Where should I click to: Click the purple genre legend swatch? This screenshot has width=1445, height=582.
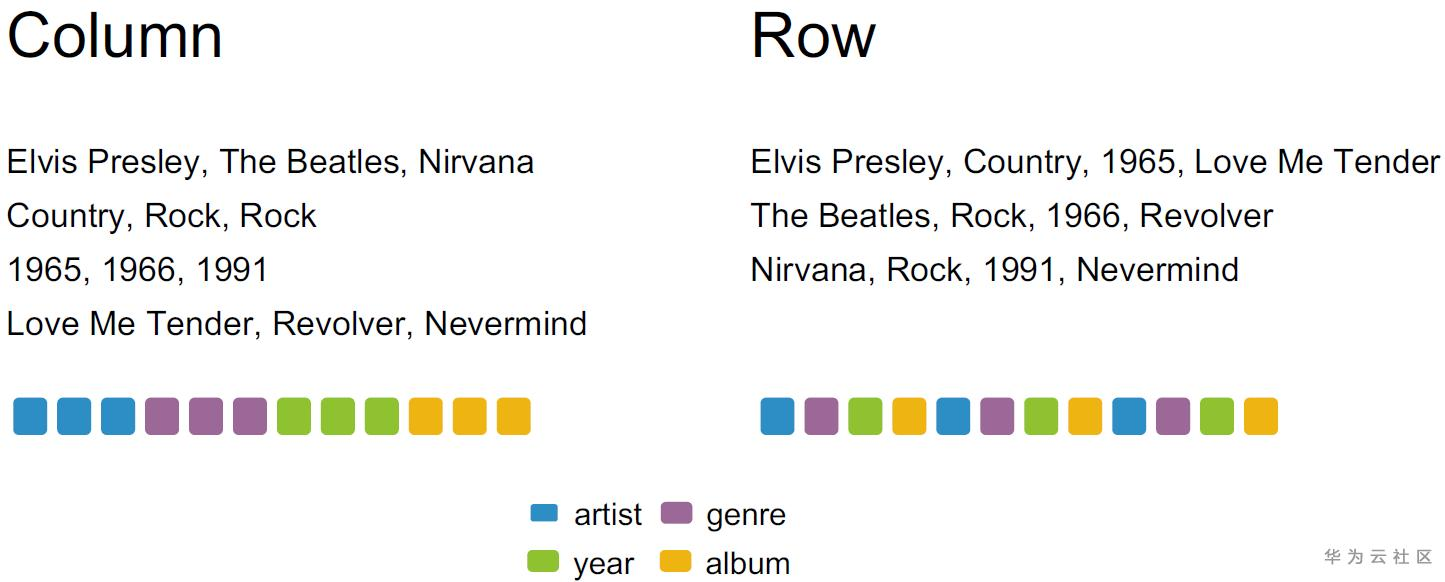677,514
